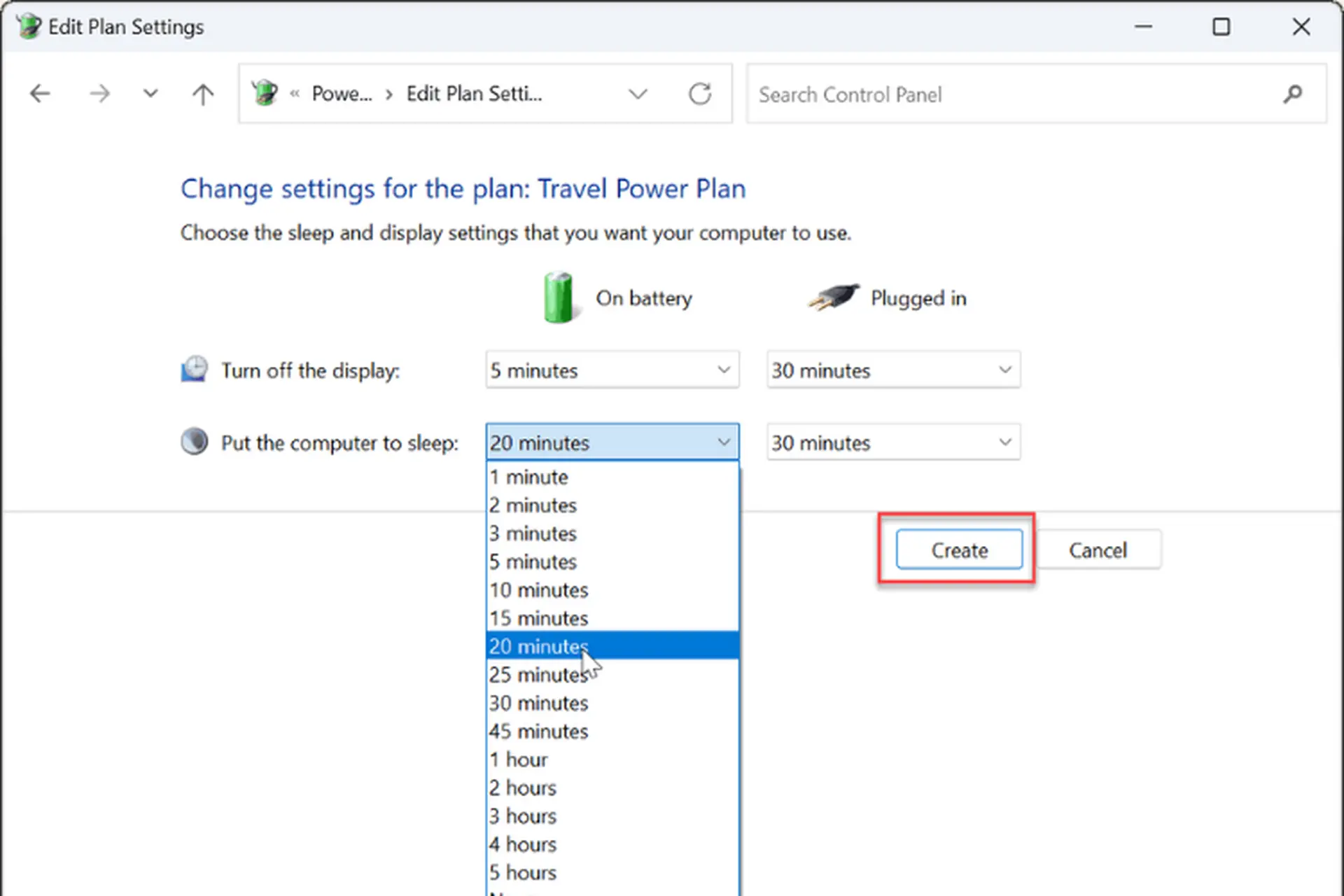Open the 'Powe...' breadcrumb
Image resolution: width=1344 pixels, height=896 pixels.
[342, 94]
